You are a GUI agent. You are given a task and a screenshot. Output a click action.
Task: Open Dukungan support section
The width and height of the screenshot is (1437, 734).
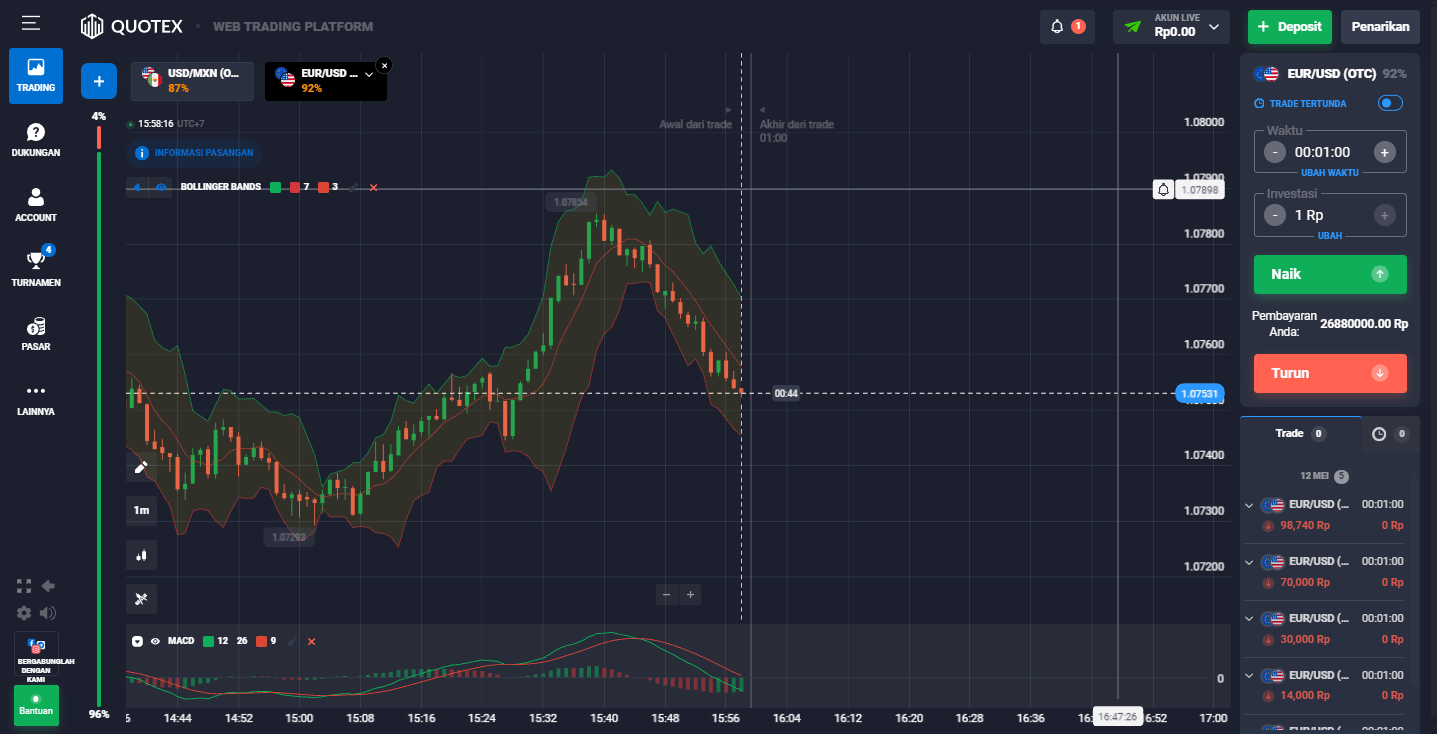click(36, 141)
